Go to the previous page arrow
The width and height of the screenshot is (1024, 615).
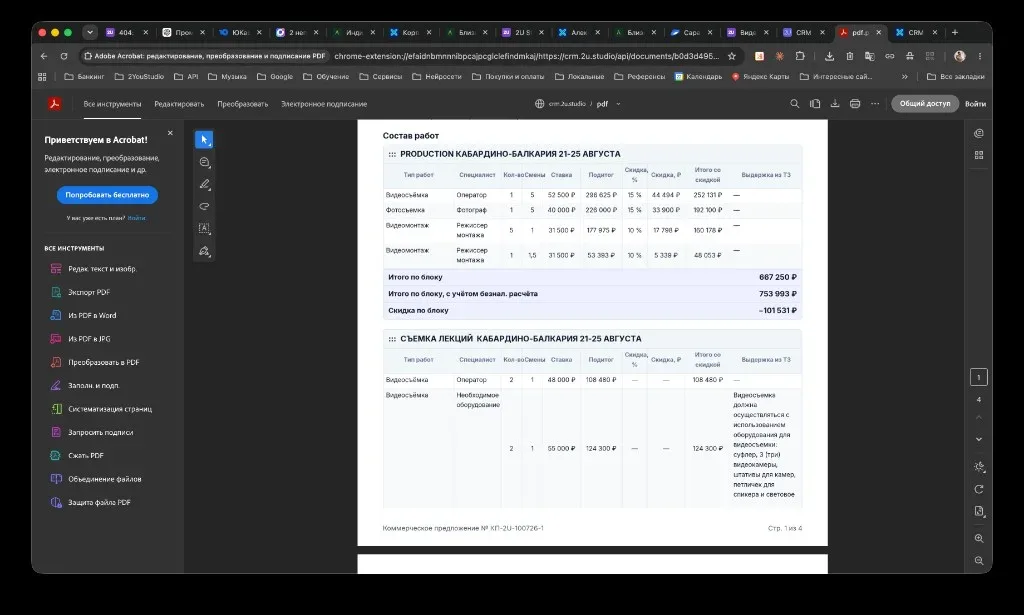click(x=979, y=417)
